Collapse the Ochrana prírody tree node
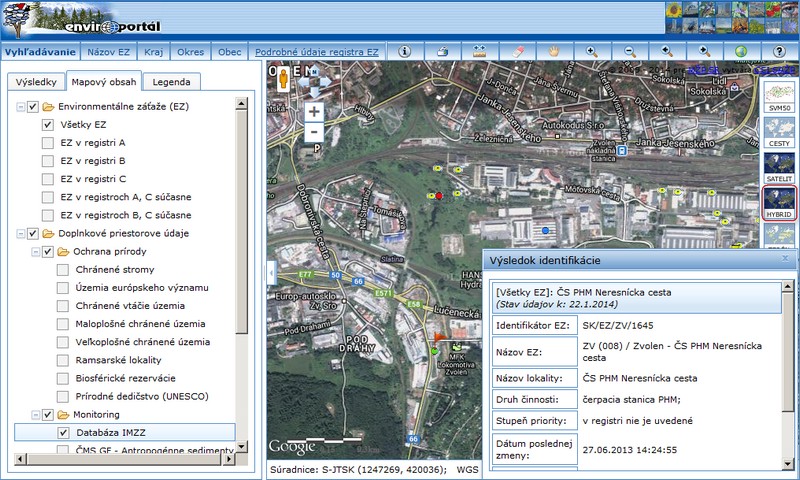Image resolution: width=800 pixels, height=480 pixels. tap(36, 251)
